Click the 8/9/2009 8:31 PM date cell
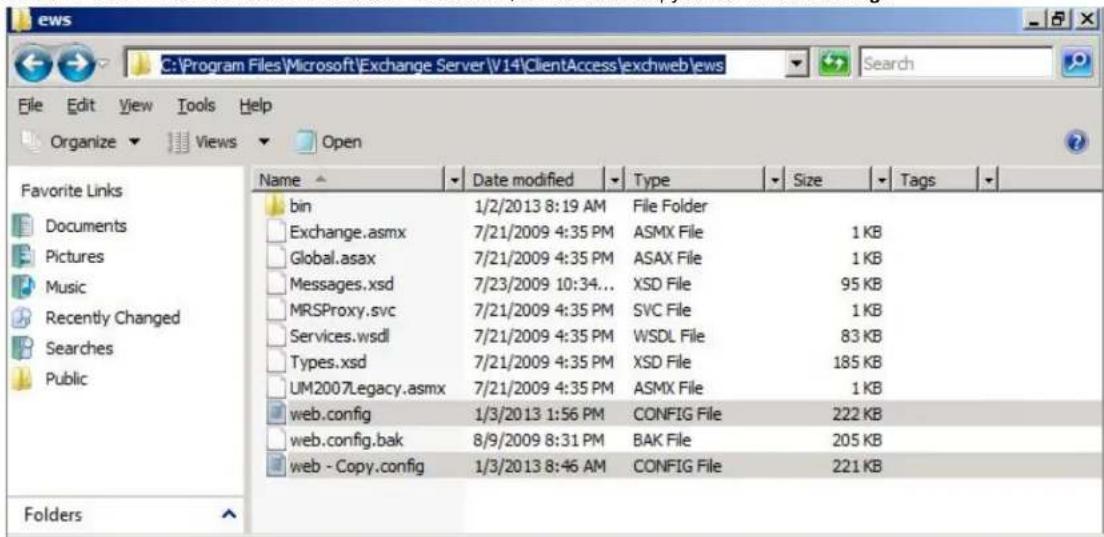 click(x=539, y=441)
